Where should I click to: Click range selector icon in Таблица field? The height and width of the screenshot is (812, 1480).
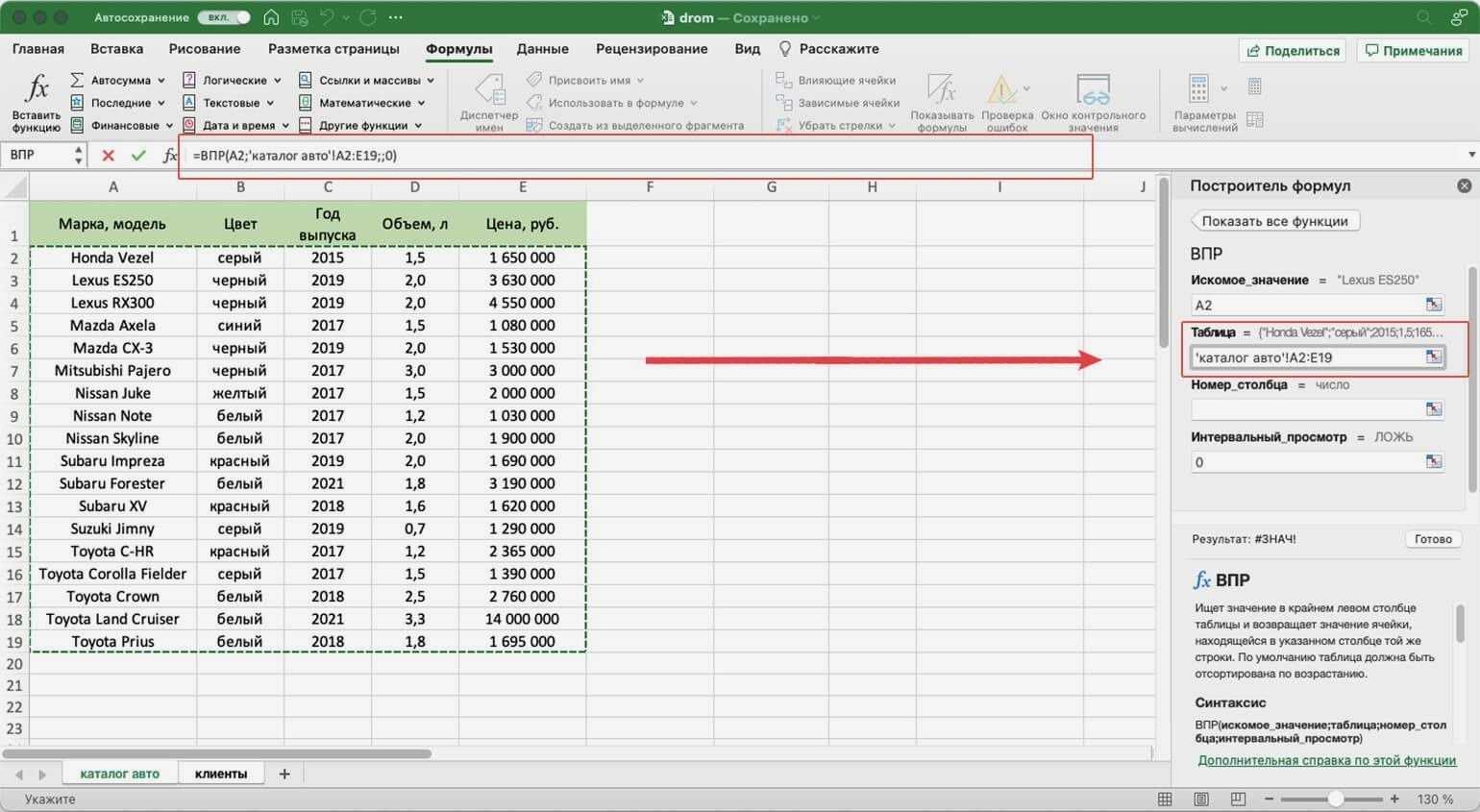(x=1433, y=357)
